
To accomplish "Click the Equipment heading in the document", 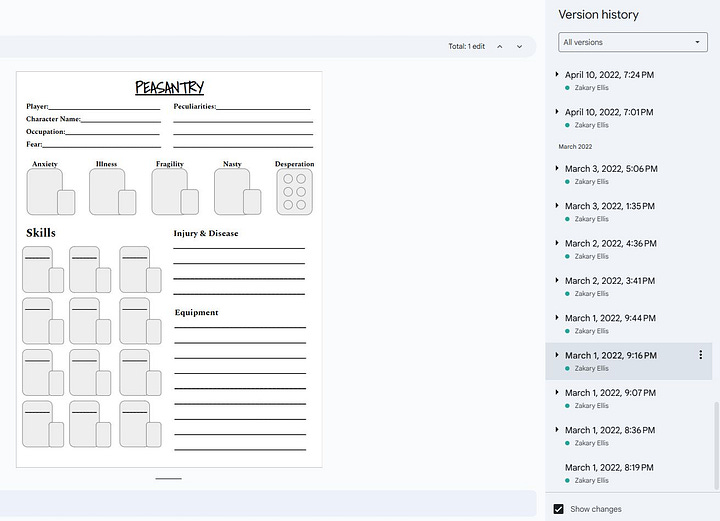I will click(x=196, y=313).
